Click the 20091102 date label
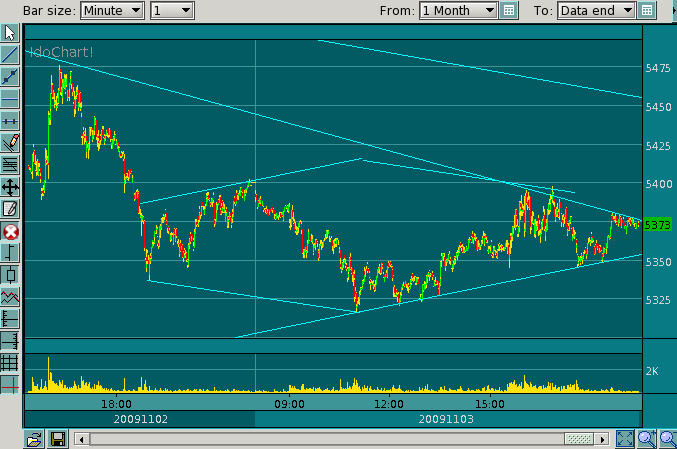This screenshot has height=449, width=677. coord(141,419)
